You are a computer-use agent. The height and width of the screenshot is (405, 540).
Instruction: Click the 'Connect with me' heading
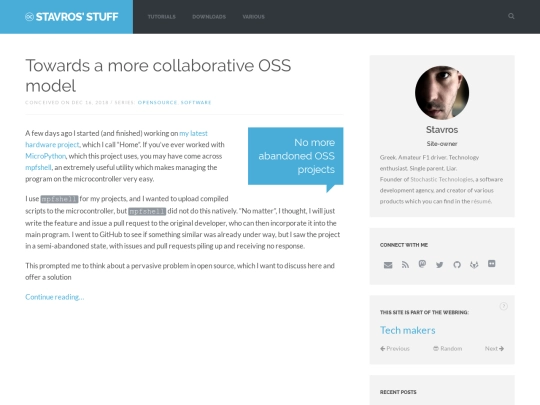pyautogui.click(x=404, y=245)
